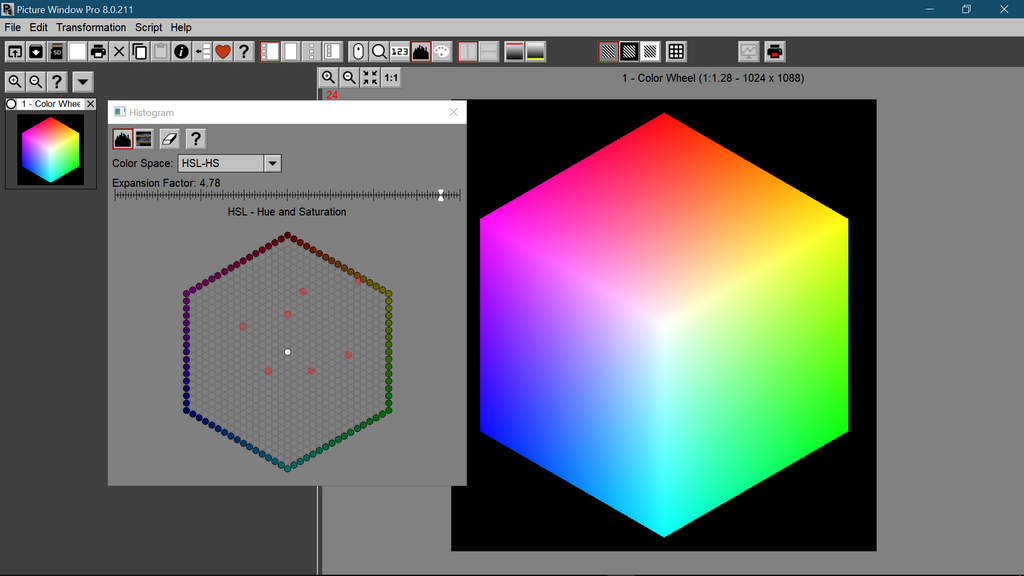Open the image info icon
Viewport: 1024px width, 576px height.
pos(181,52)
